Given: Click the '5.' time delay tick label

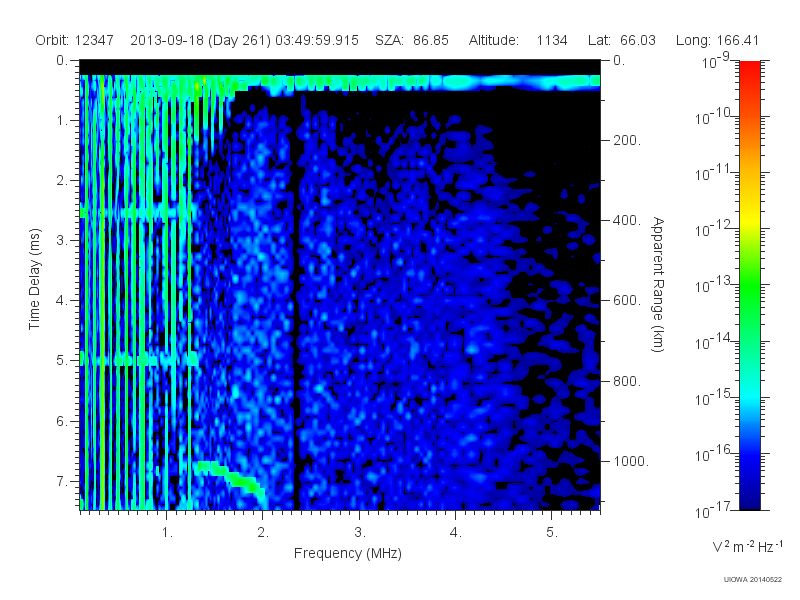Looking at the screenshot, I should pyautogui.click(x=62, y=361).
